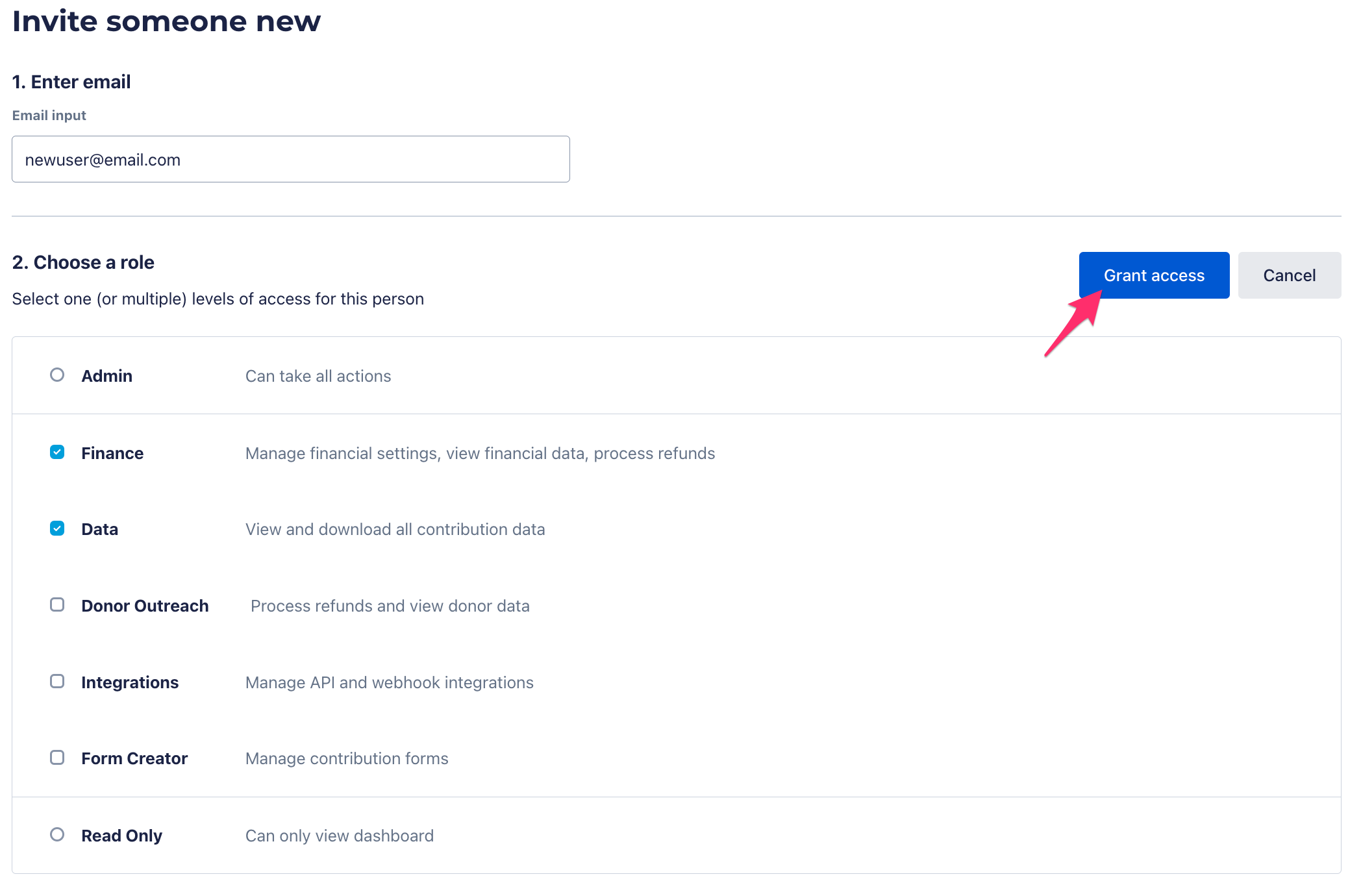1361x896 pixels.
Task: Cancel the invitation
Action: point(1289,275)
